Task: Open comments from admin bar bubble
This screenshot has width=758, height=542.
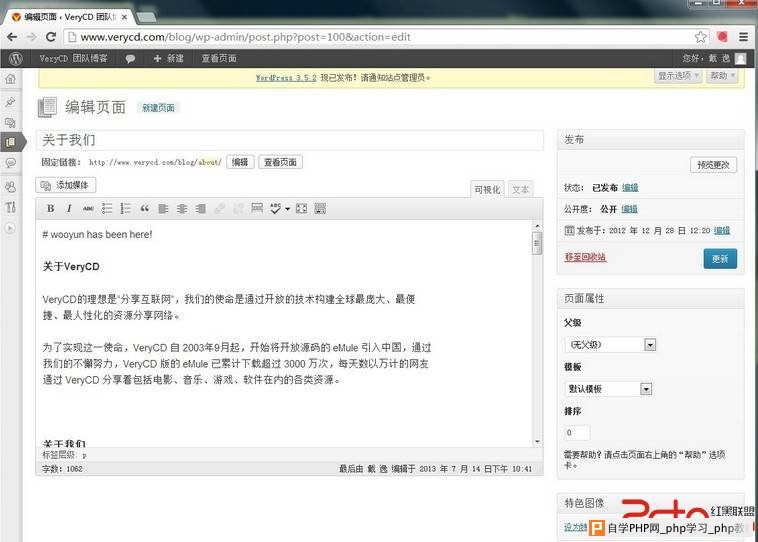Action: [130, 59]
